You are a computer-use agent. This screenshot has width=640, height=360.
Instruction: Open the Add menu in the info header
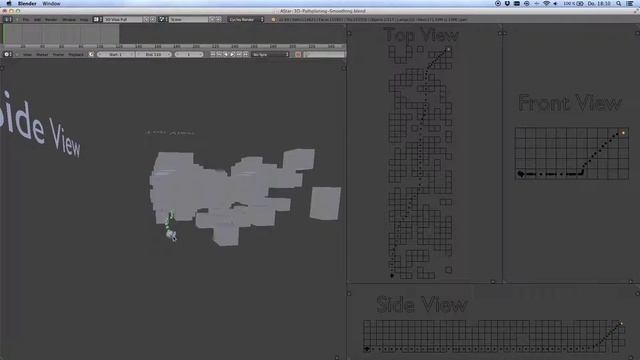tap(37, 19)
